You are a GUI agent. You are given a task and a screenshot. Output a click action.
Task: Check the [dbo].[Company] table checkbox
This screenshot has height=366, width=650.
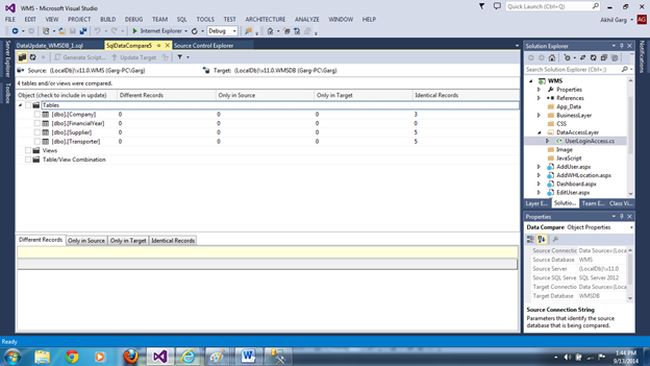coord(37,114)
